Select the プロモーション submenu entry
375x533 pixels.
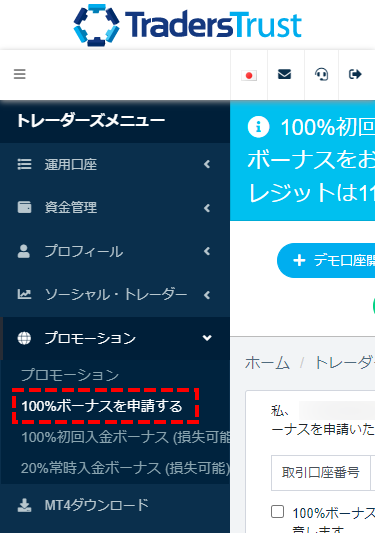(70, 375)
